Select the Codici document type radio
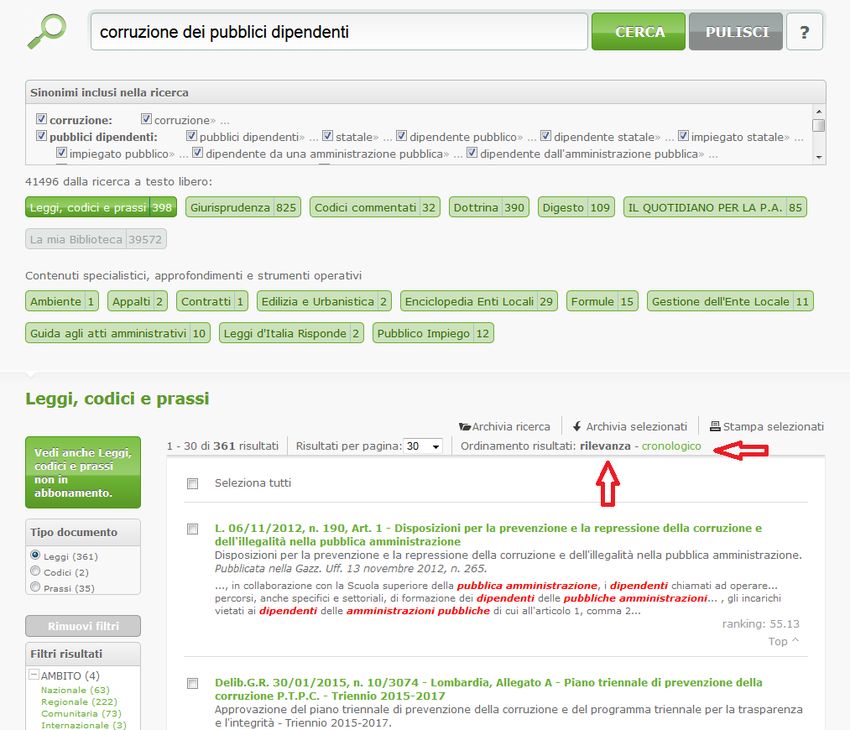The width and height of the screenshot is (850, 730). 36,572
